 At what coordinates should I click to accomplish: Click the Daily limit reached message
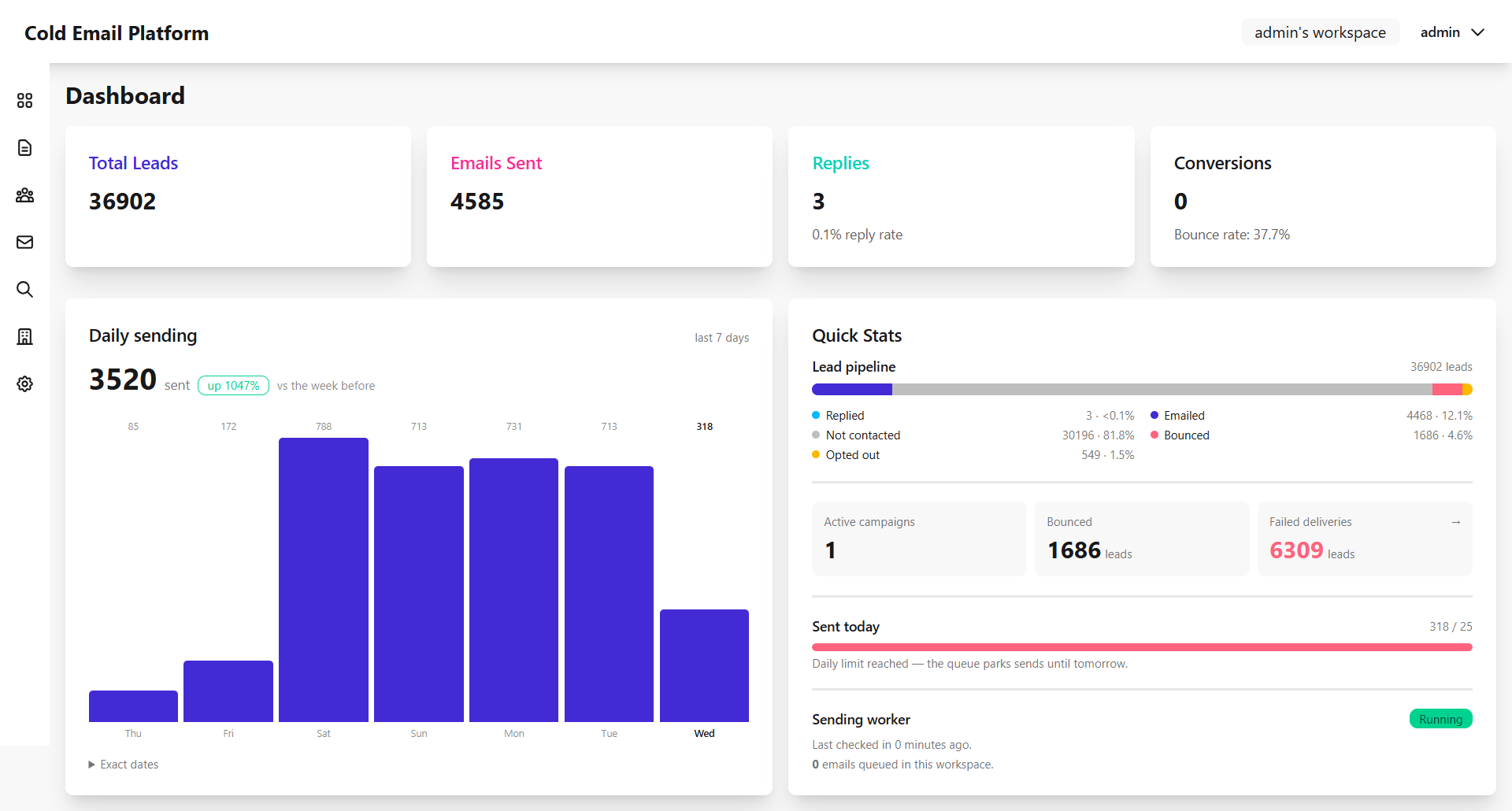coord(969,664)
